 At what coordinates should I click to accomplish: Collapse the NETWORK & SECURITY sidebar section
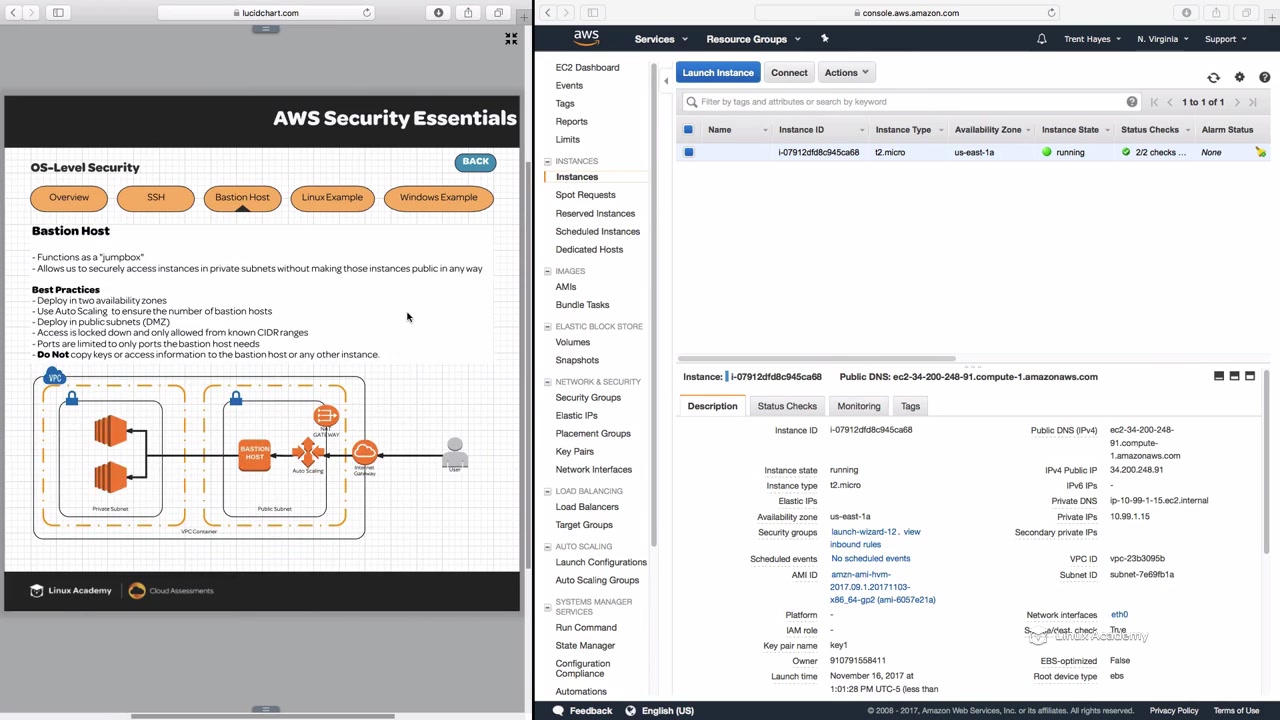(x=547, y=382)
